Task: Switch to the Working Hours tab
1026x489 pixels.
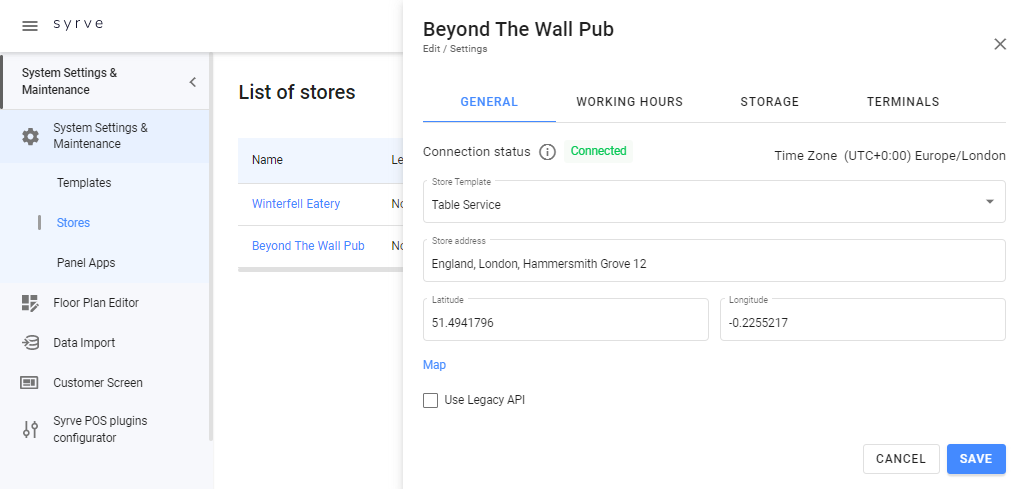Action: point(629,102)
